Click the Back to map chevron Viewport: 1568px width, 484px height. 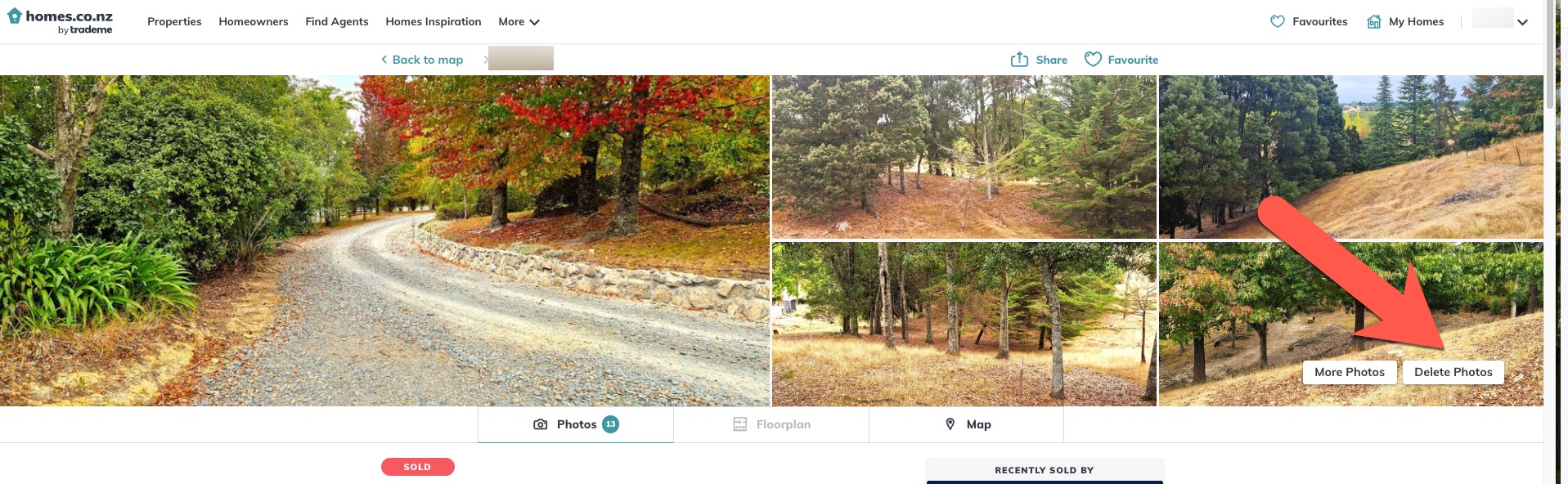click(384, 60)
